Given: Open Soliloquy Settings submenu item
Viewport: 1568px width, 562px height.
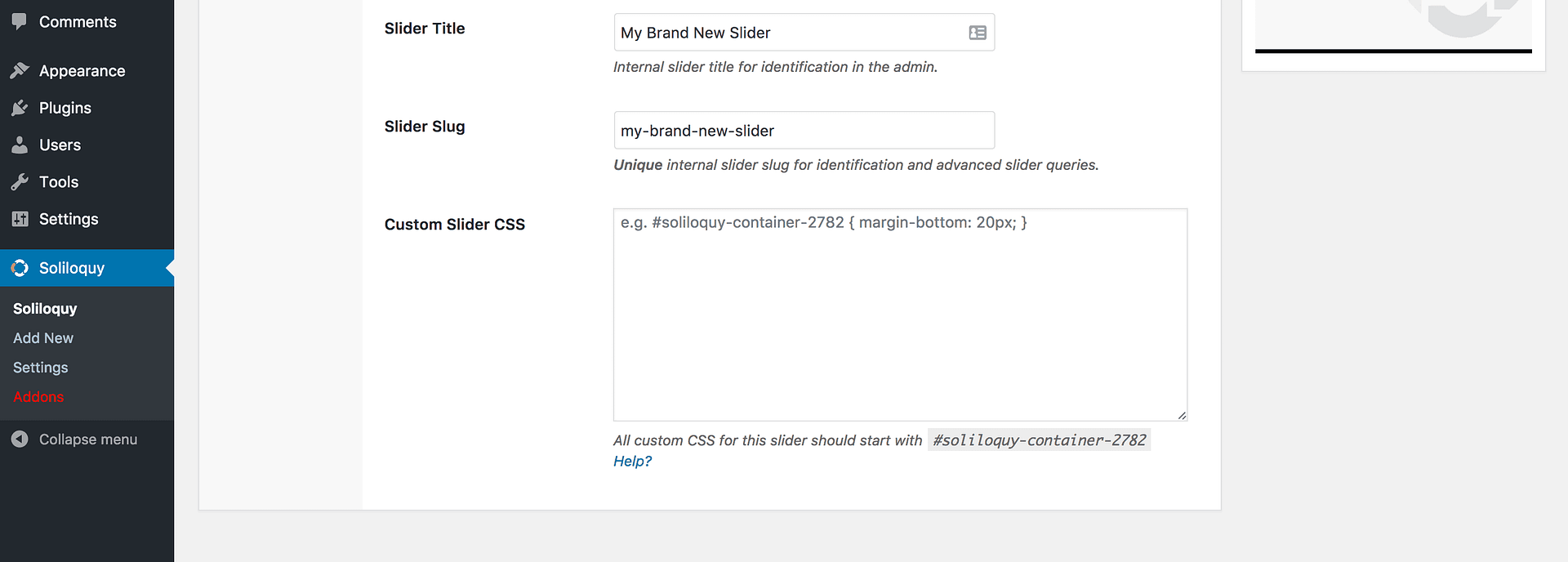Looking at the screenshot, I should tap(41, 368).
